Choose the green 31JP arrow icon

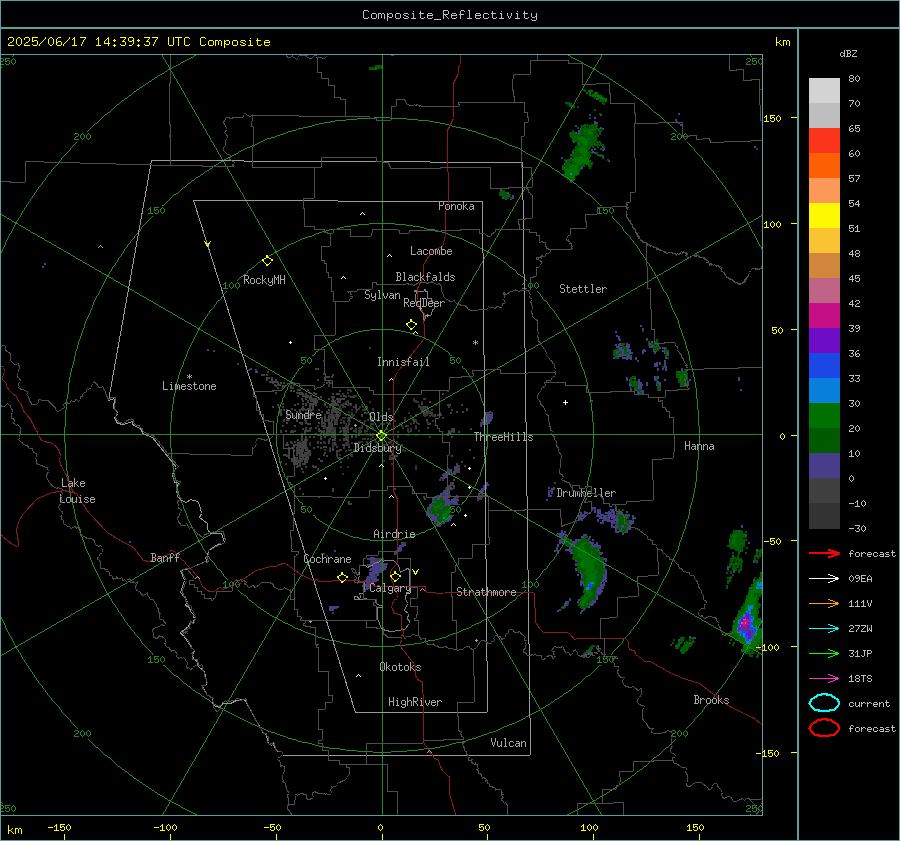(824, 653)
